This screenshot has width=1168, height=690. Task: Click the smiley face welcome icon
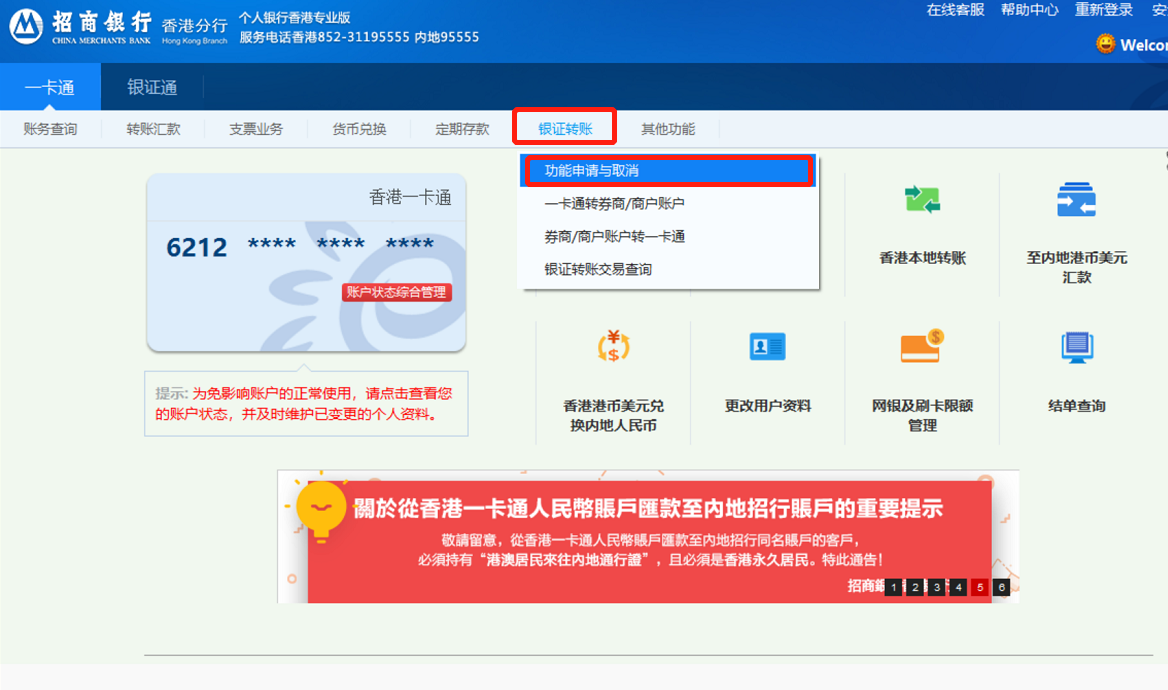click(1105, 44)
